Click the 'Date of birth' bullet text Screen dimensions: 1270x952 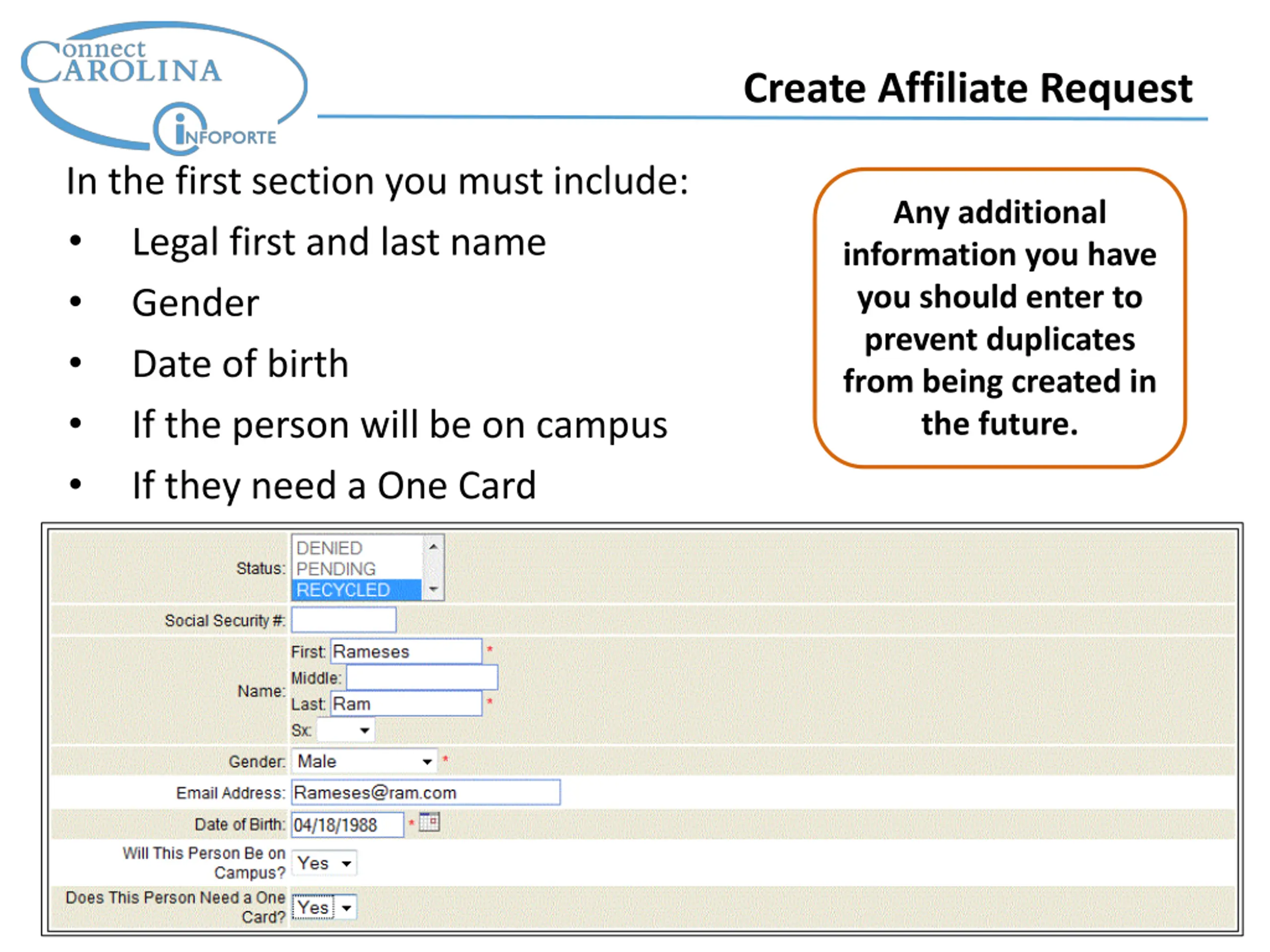pyautogui.click(x=241, y=364)
